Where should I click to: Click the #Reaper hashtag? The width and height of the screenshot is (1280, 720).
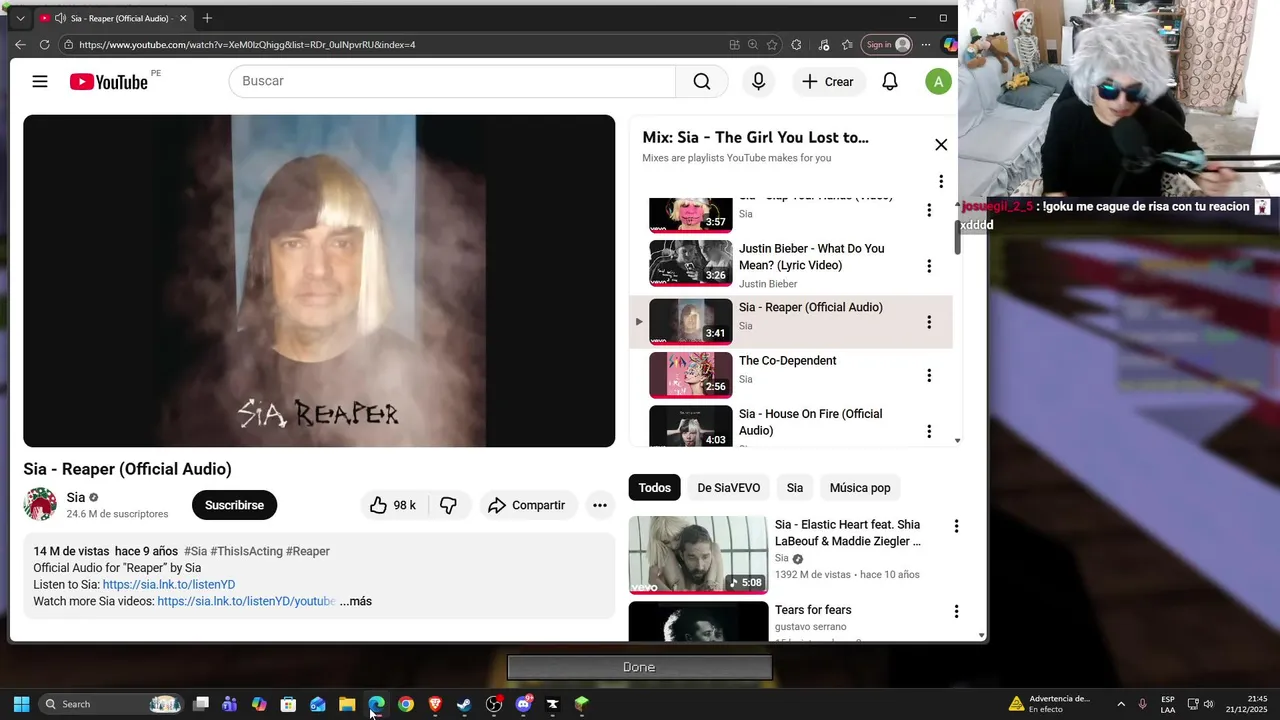308,551
